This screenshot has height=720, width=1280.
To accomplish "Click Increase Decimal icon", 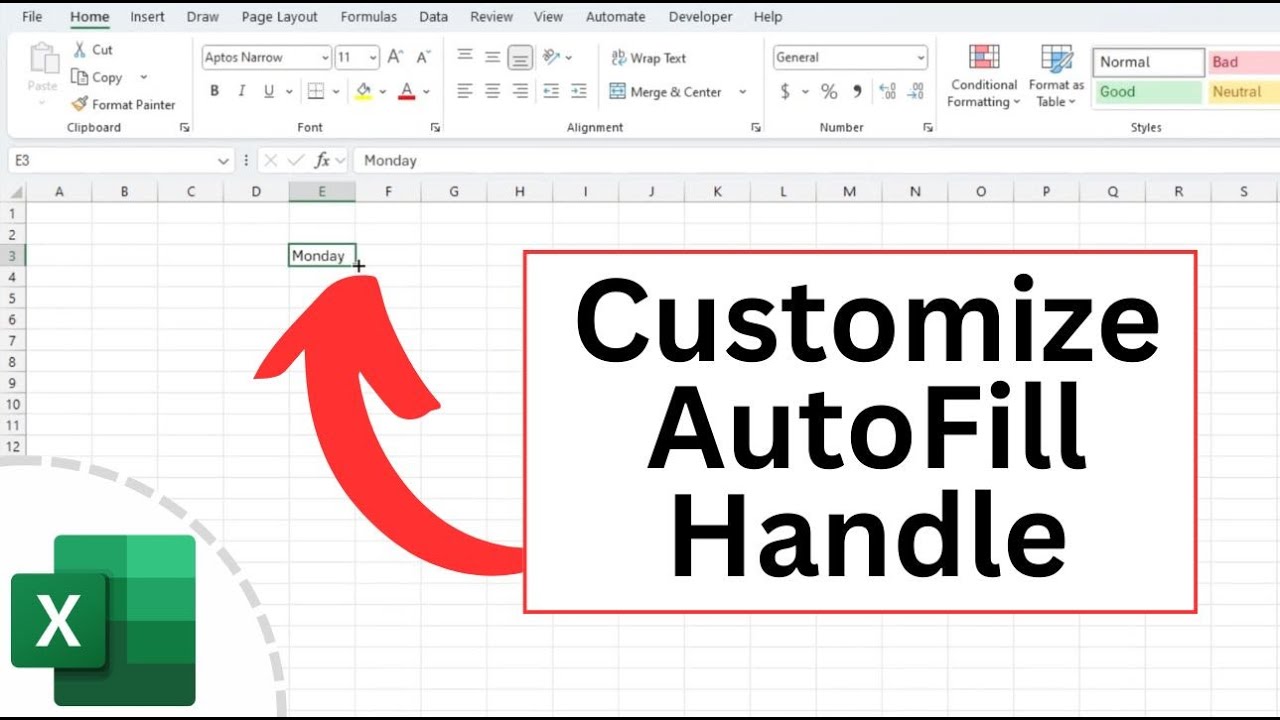I will pos(887,91).
